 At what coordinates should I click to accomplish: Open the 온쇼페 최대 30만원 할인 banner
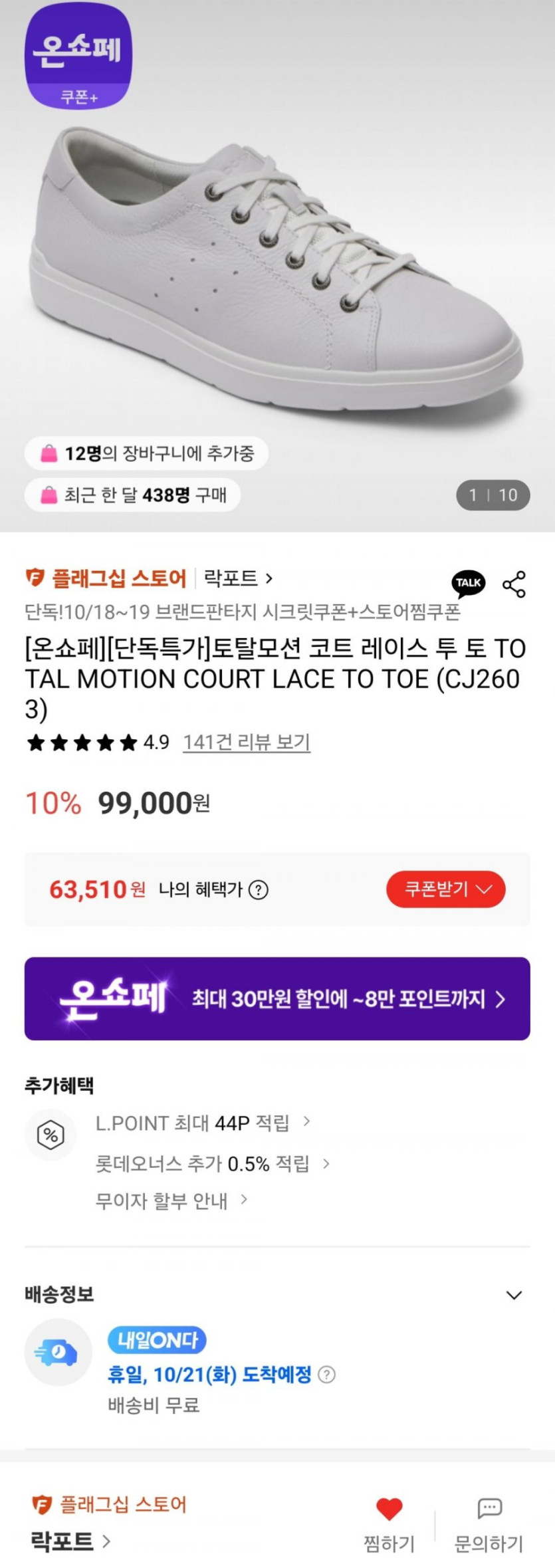(x=277, y=998)
